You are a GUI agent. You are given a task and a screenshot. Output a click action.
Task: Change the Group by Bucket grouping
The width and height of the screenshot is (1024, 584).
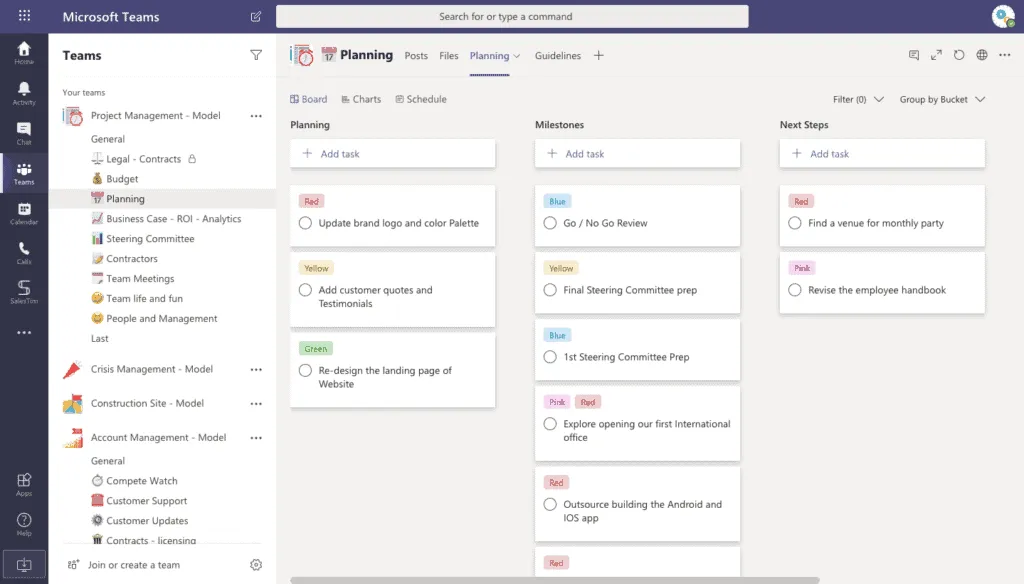(941, 99)
